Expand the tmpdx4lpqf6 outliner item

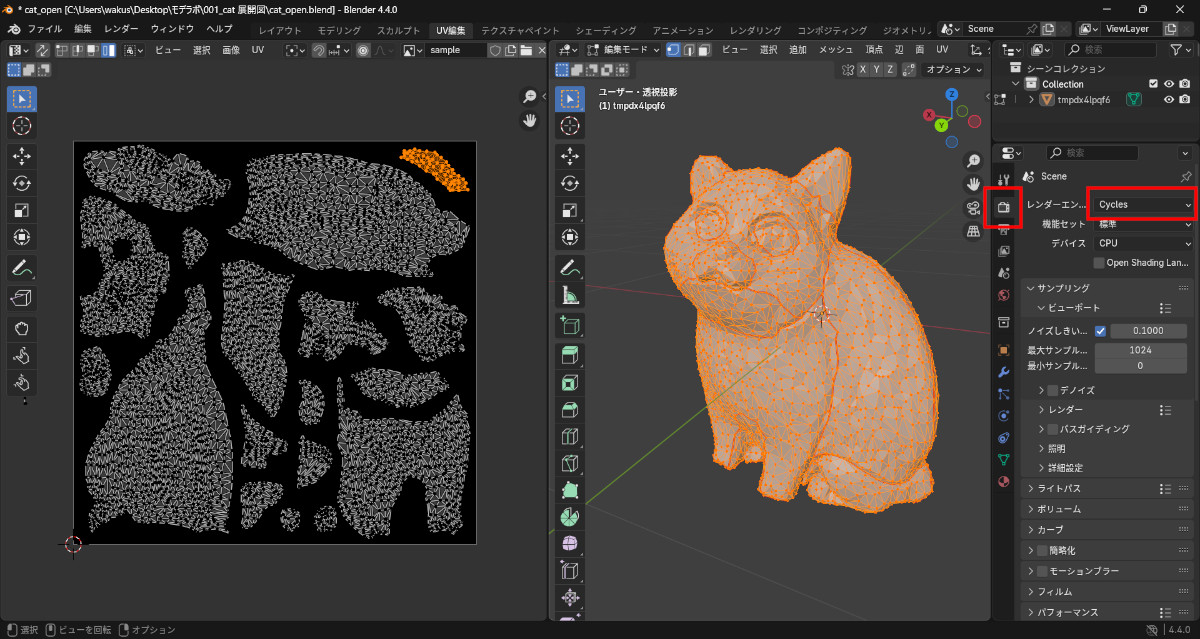tap(1031, 100)
